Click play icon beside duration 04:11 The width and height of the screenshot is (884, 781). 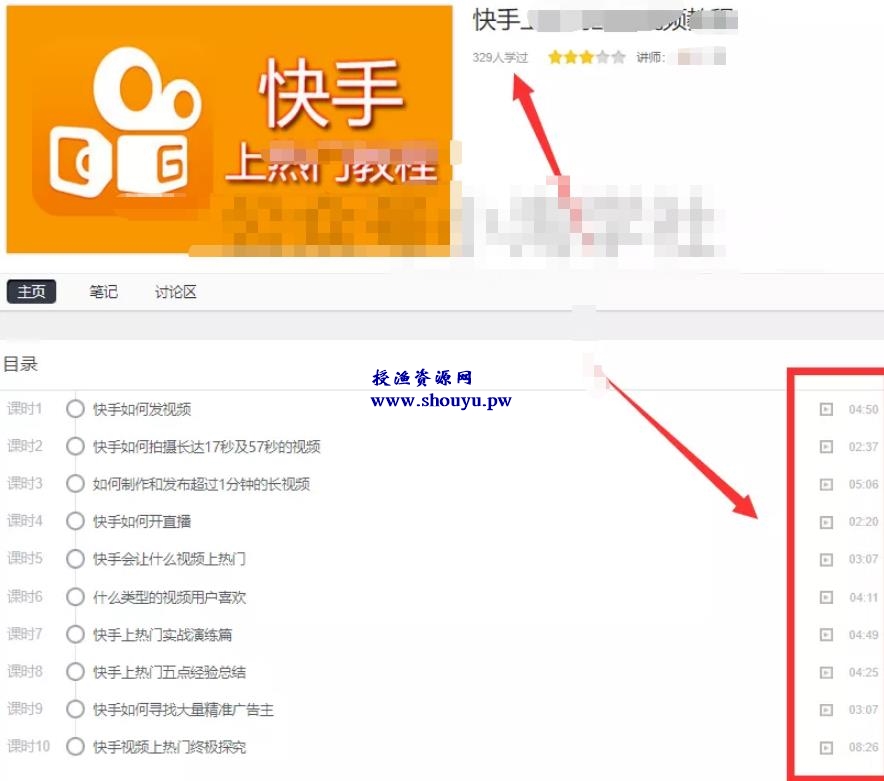click(x=826, y=597)
